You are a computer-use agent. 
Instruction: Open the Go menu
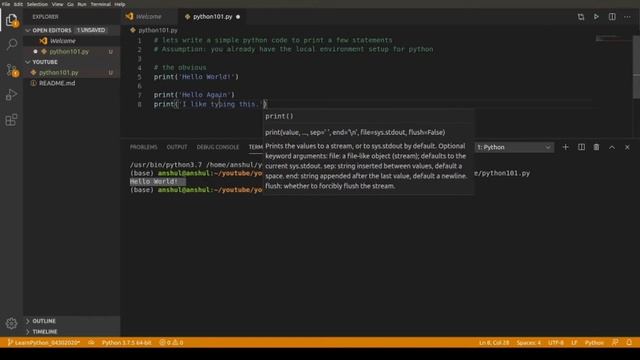pos(70,4)
